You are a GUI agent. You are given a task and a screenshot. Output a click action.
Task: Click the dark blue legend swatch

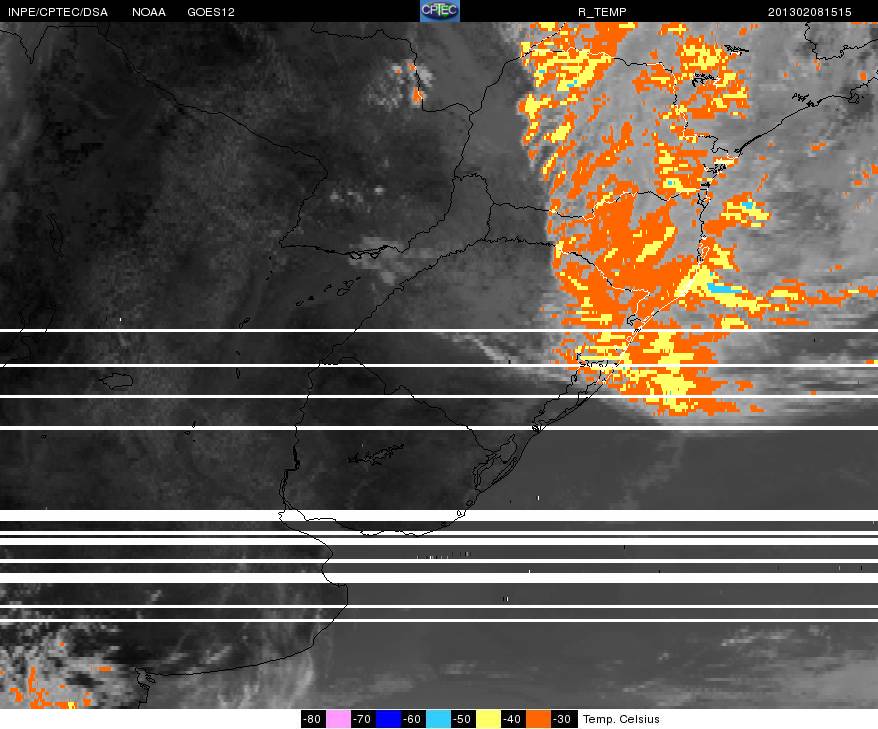pos(388,719)
